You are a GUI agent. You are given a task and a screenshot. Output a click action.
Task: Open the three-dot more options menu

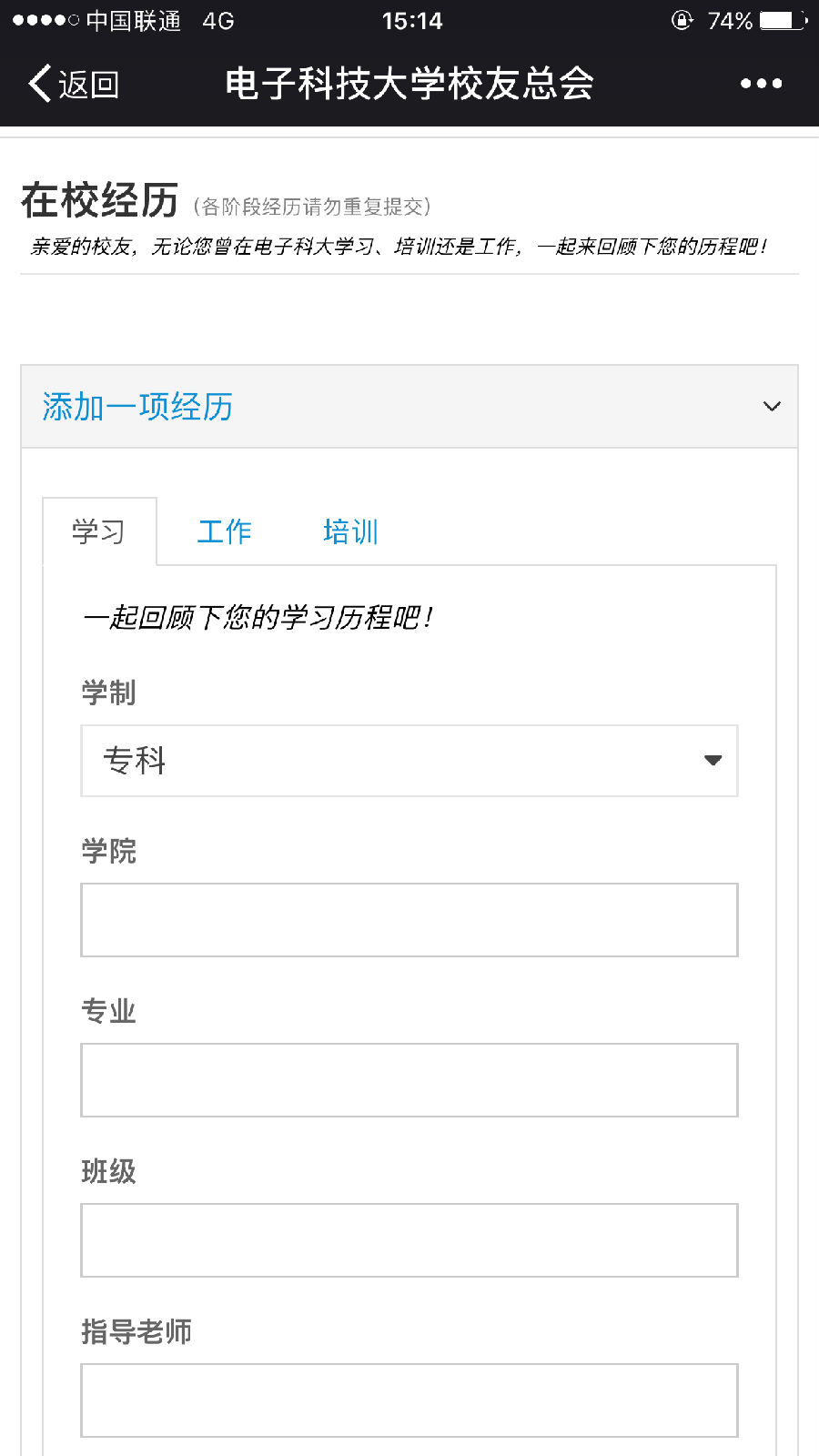[x=761, y=84]
